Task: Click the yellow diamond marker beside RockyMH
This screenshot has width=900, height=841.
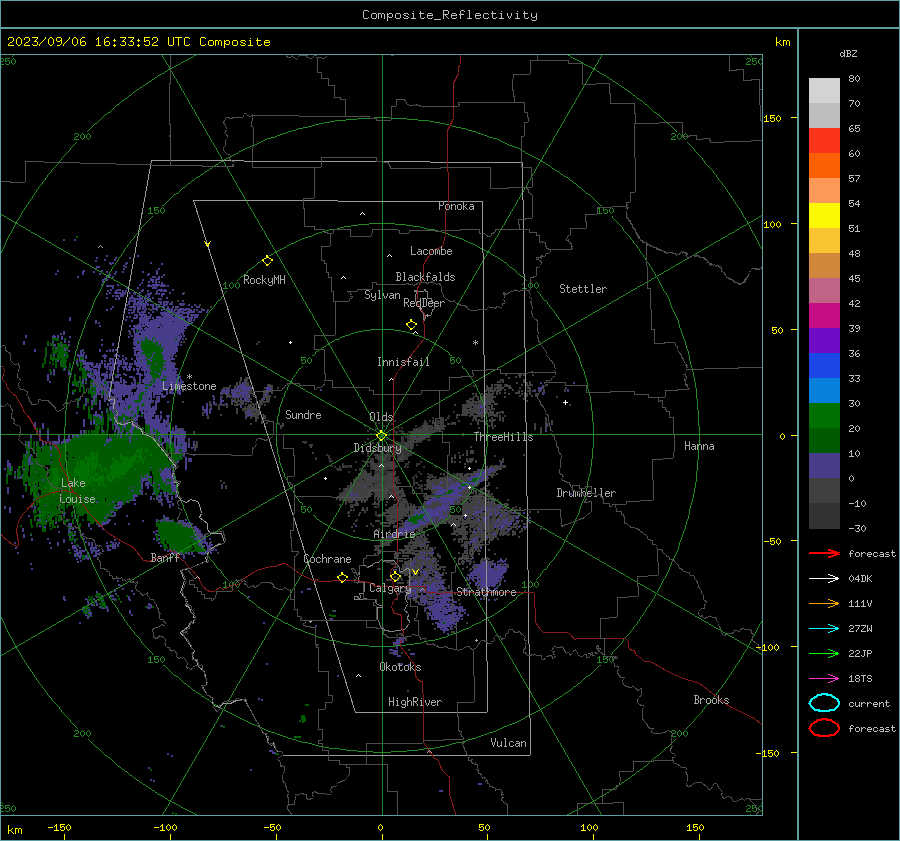Action: coord(267,261)
